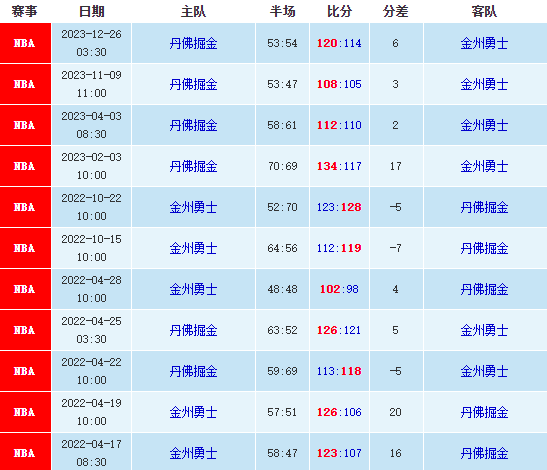Open 丹佛掘金 home team in 2023-04-03 row

pos(193,125)
